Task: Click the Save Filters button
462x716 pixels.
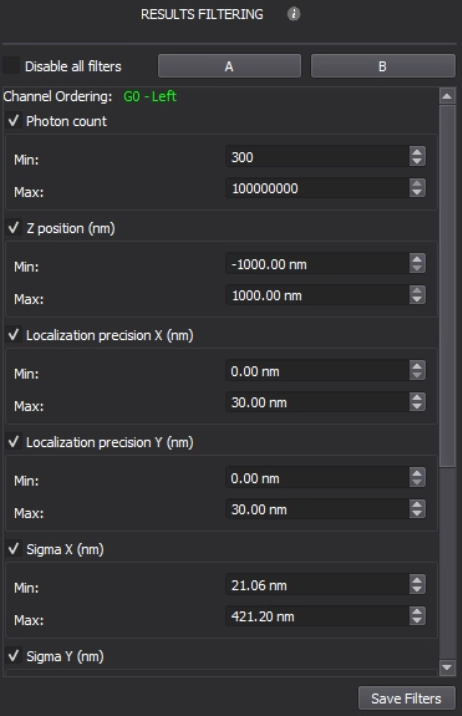Action: [406, 698]
